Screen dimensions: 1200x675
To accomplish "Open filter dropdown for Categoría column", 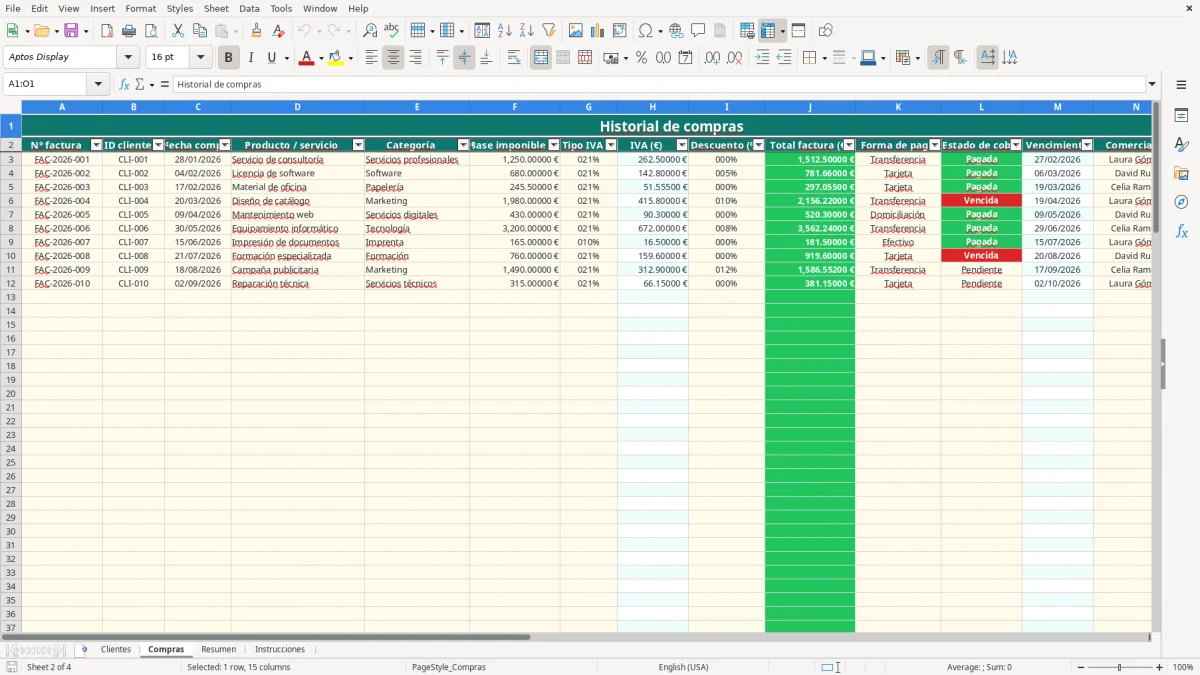I will point(463,145).
